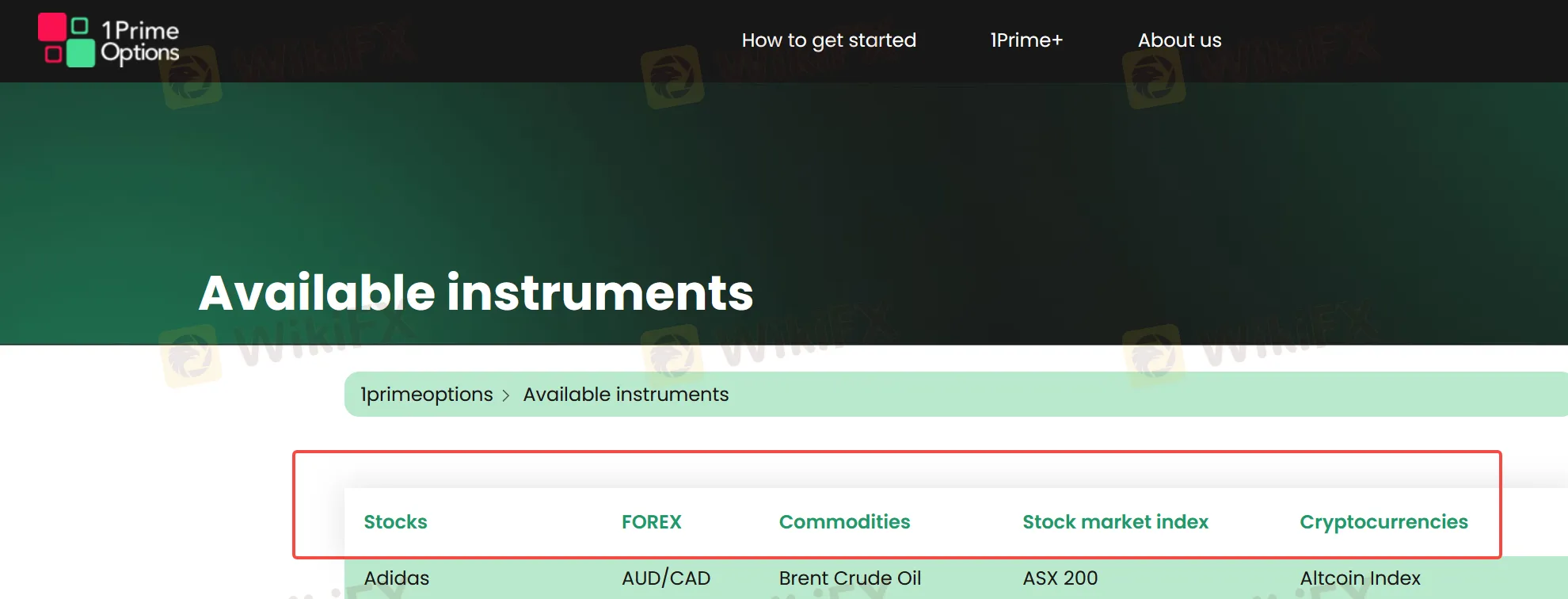
Task: Select the FOREX column header
Action: point(651,522)
